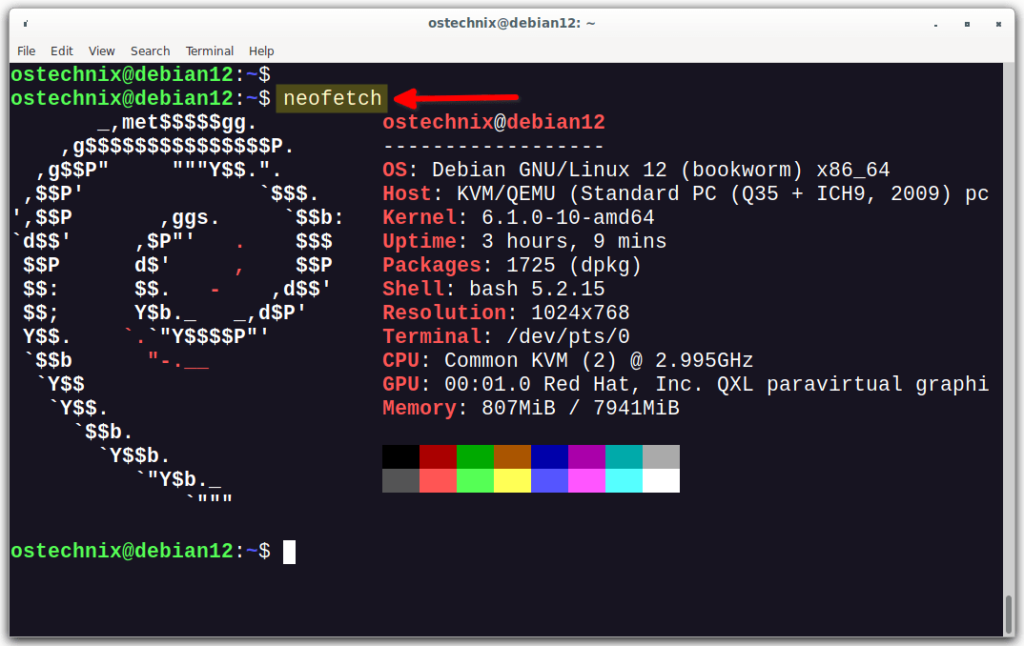Viewport: 1024px width, 646px height.
Task: Click the black color swatch in the palette
Action: point(400,455)
